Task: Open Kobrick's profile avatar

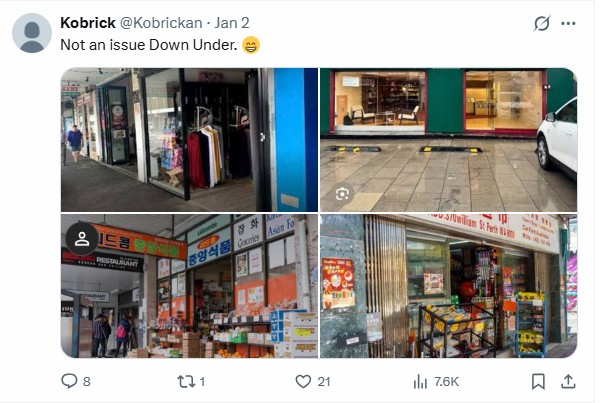Action: pyautogui.click(x=32, y=33)
